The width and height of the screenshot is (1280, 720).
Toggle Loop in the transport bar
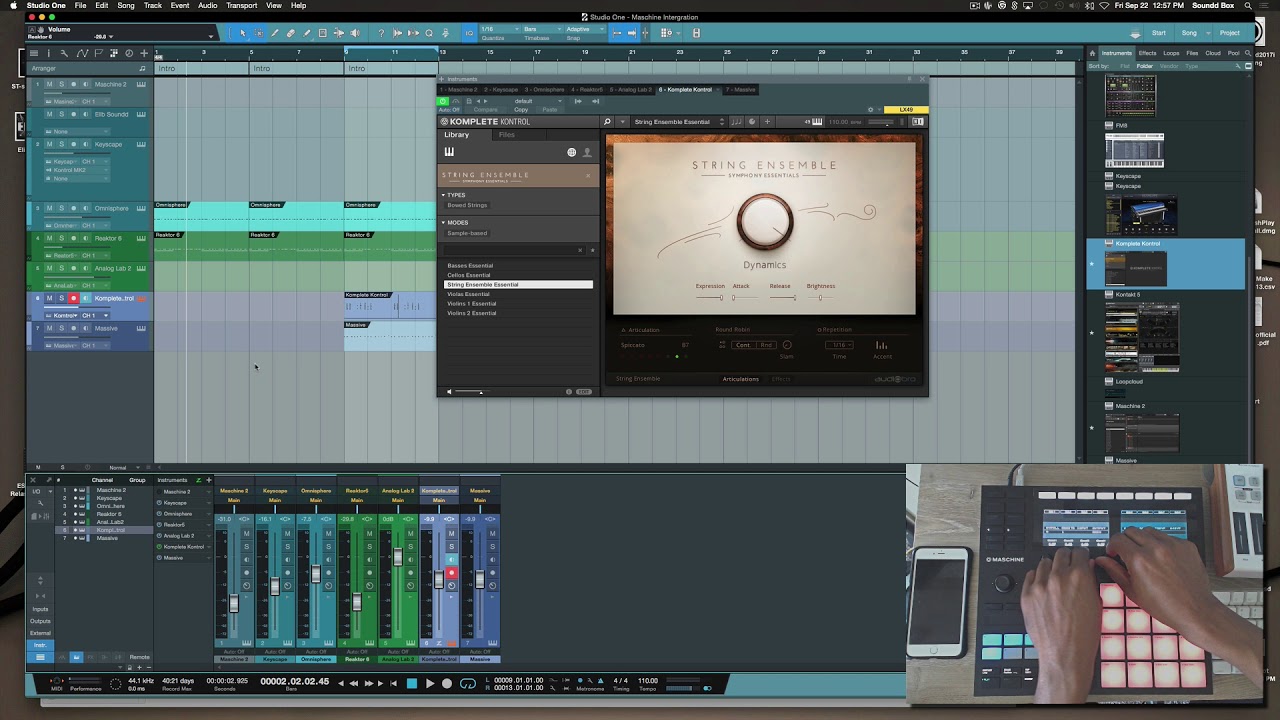[x=466, y=684]
